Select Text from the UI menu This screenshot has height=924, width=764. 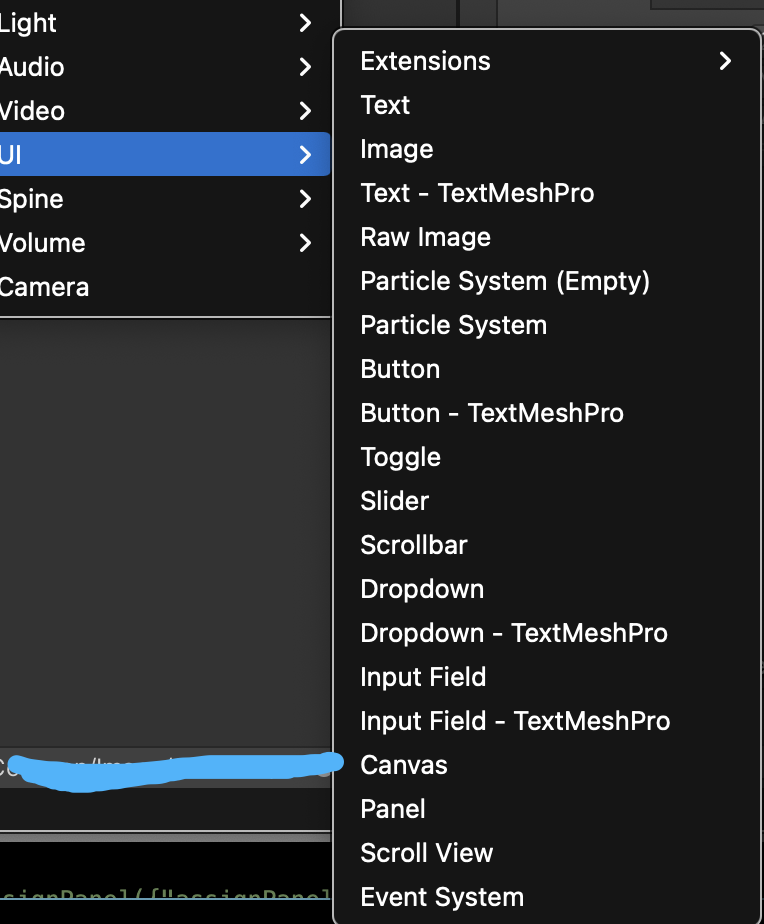click(386, 105)
